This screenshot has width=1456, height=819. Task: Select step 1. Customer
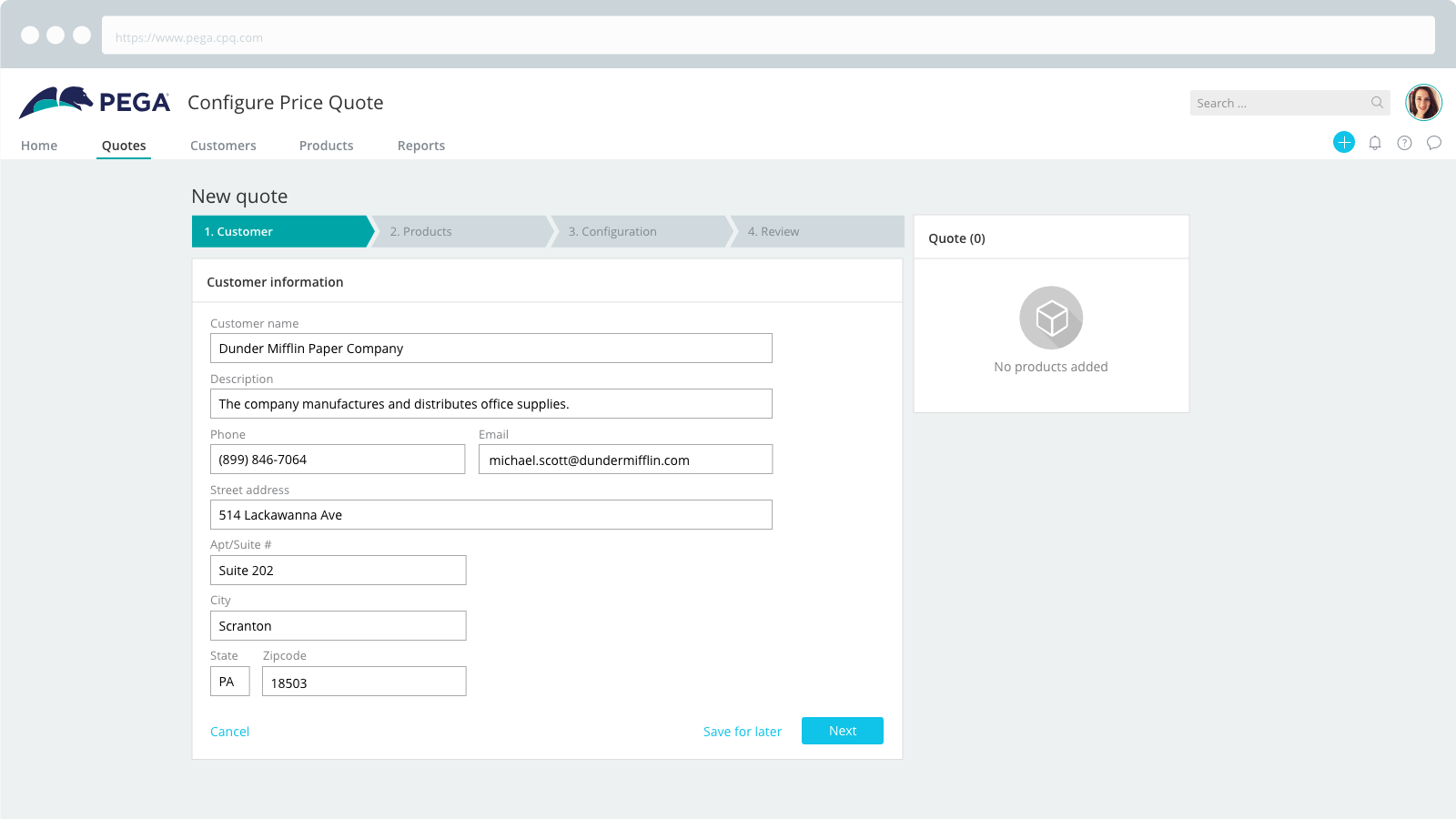[x=282, y=231]
